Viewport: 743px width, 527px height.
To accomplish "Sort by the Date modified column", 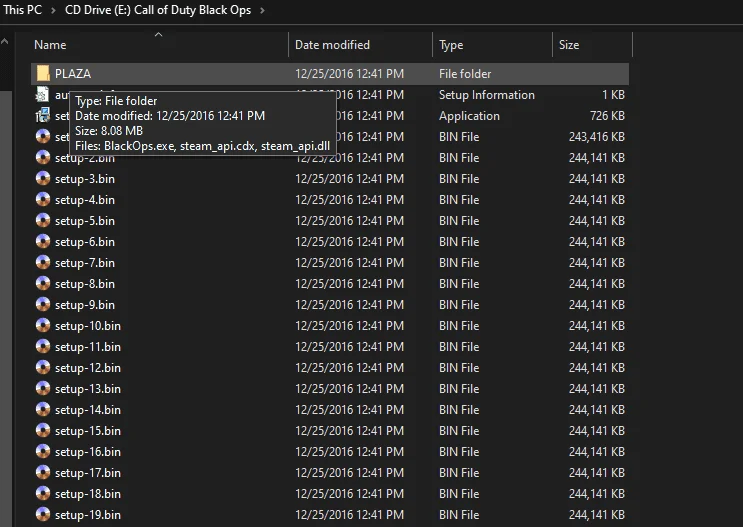I will coord(332,45).
